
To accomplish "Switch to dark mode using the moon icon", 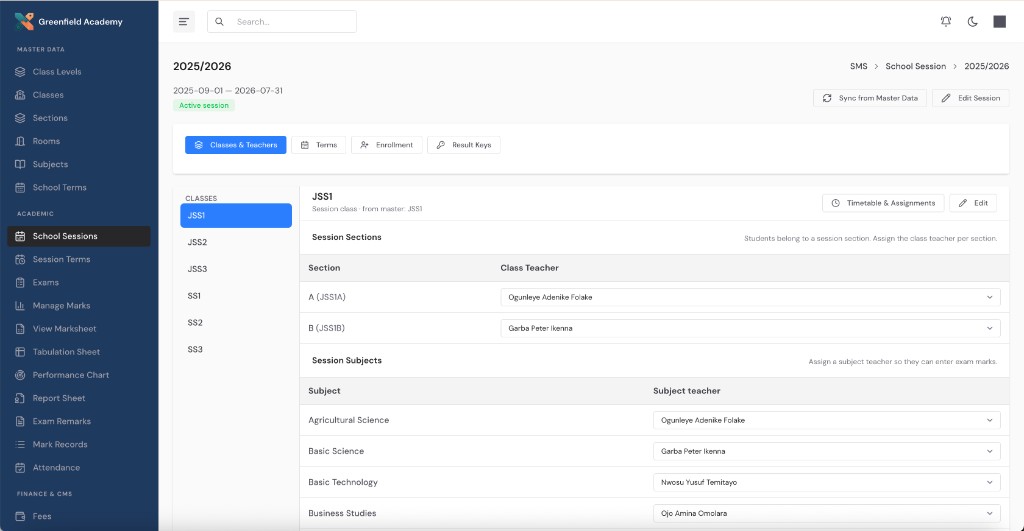I will click(x=972, y=22).
